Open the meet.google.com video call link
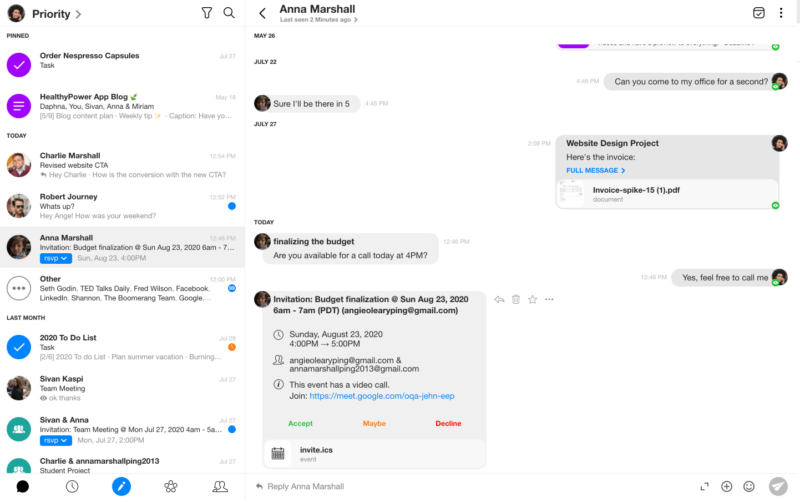This screenshot has width=800, height=502. click(382, 396)
